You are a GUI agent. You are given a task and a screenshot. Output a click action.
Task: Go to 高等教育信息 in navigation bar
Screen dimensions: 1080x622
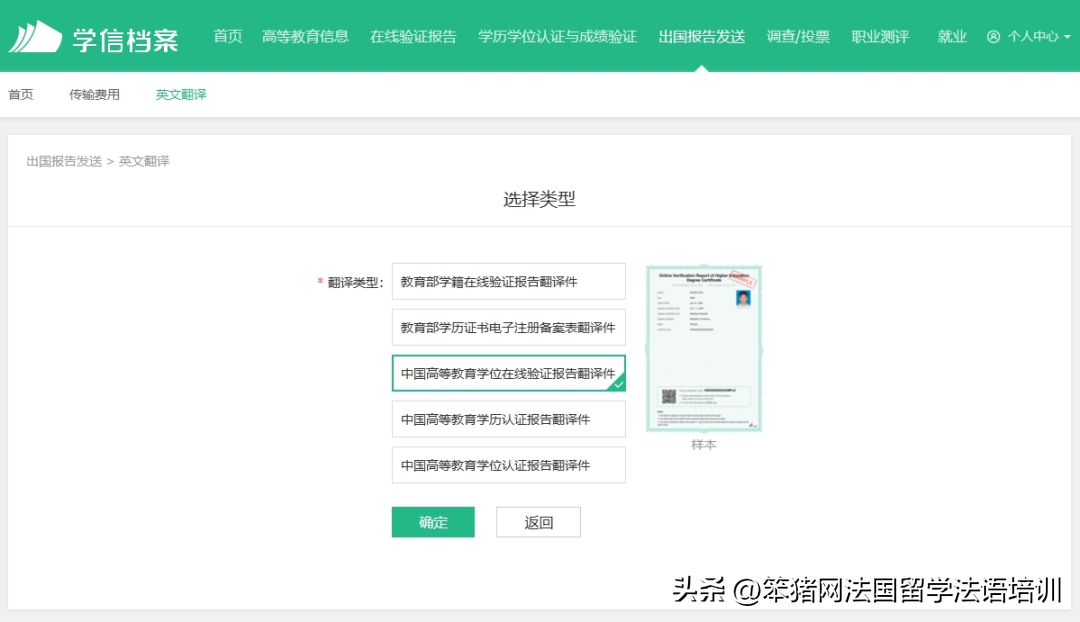tap(305, 37)
